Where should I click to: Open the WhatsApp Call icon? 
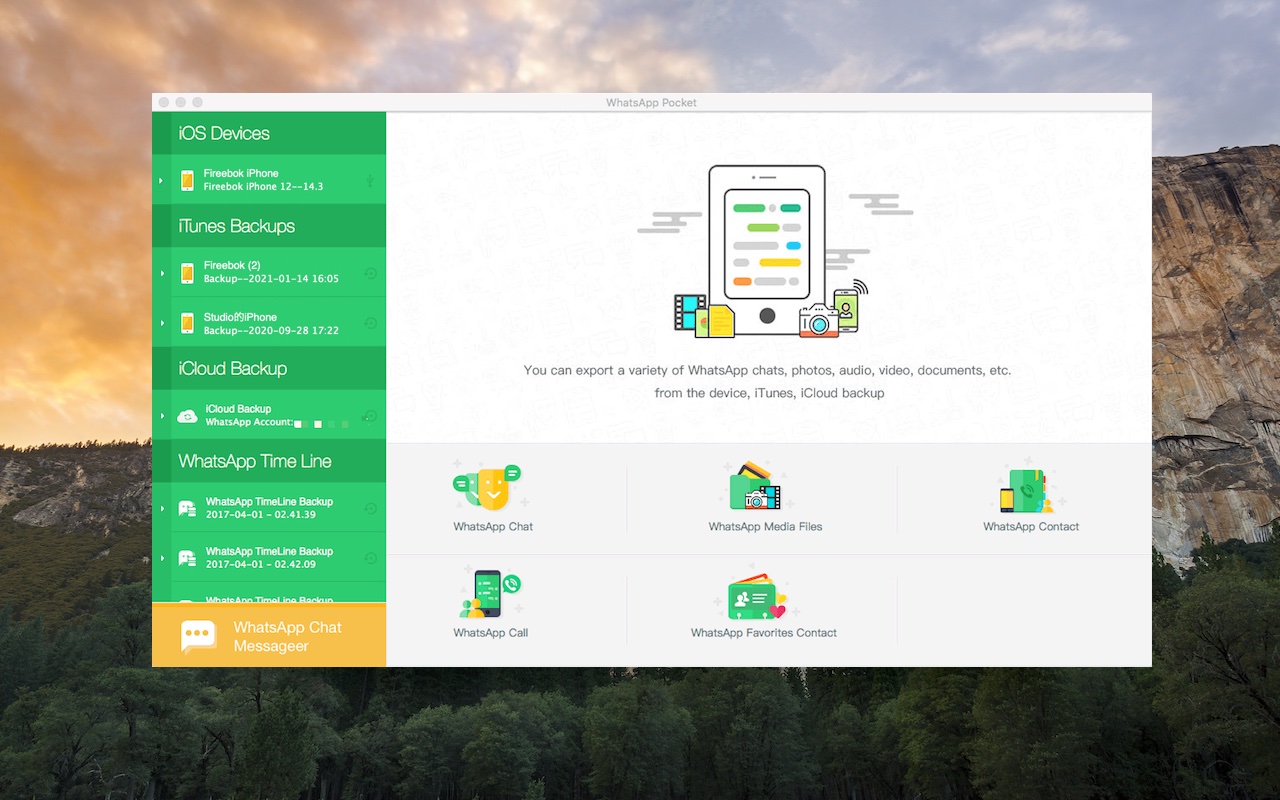pos(490,594)
